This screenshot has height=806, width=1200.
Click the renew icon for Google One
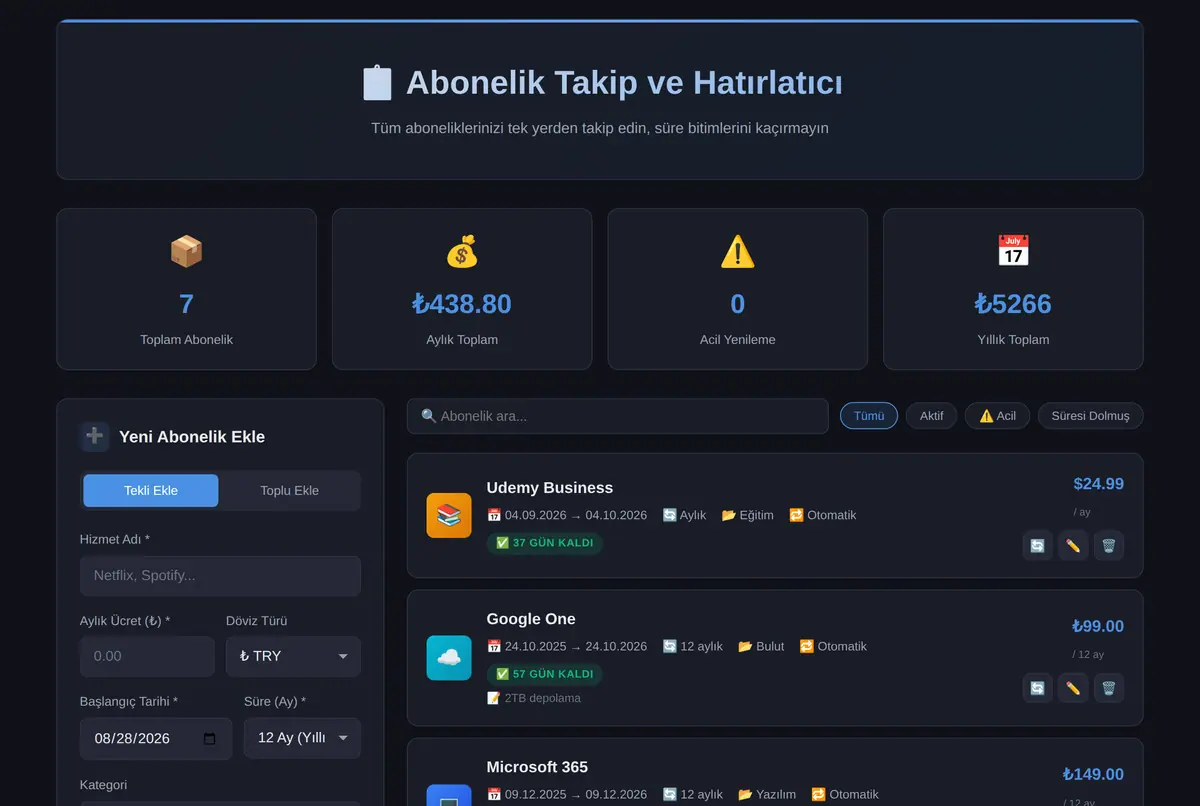pos(1037,688)
